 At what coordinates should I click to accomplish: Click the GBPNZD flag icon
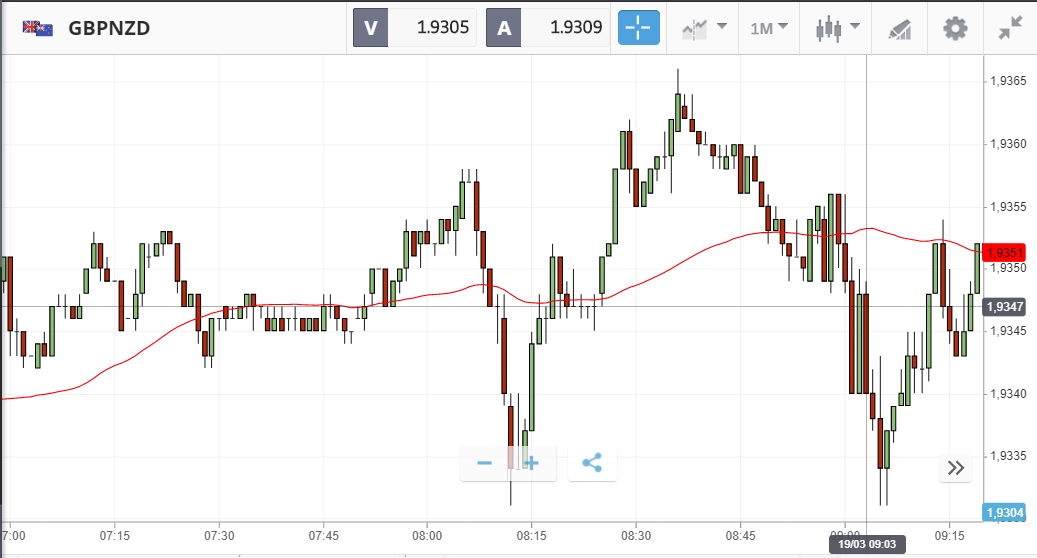point(38,28)
